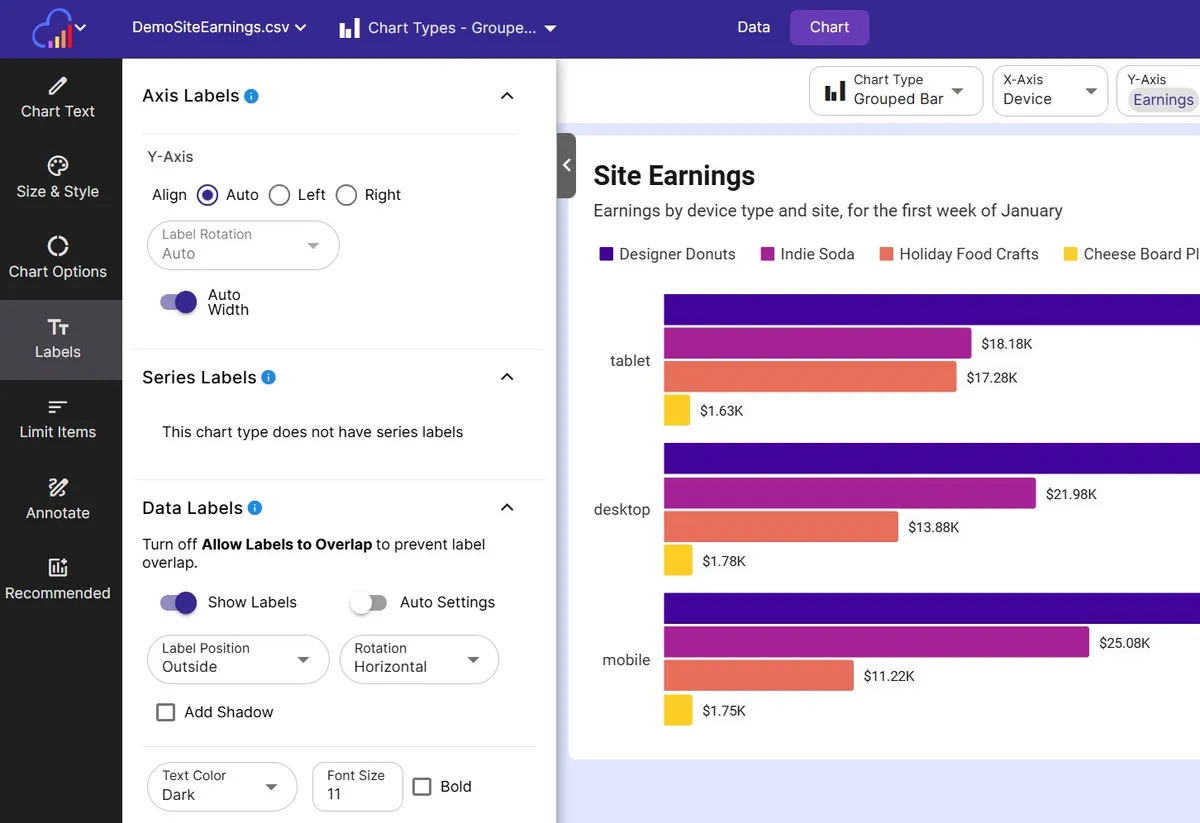Viewport: 1200px width, 823px height.
Task: Click info icon next to Series Labels
Action: pos(268,377)
